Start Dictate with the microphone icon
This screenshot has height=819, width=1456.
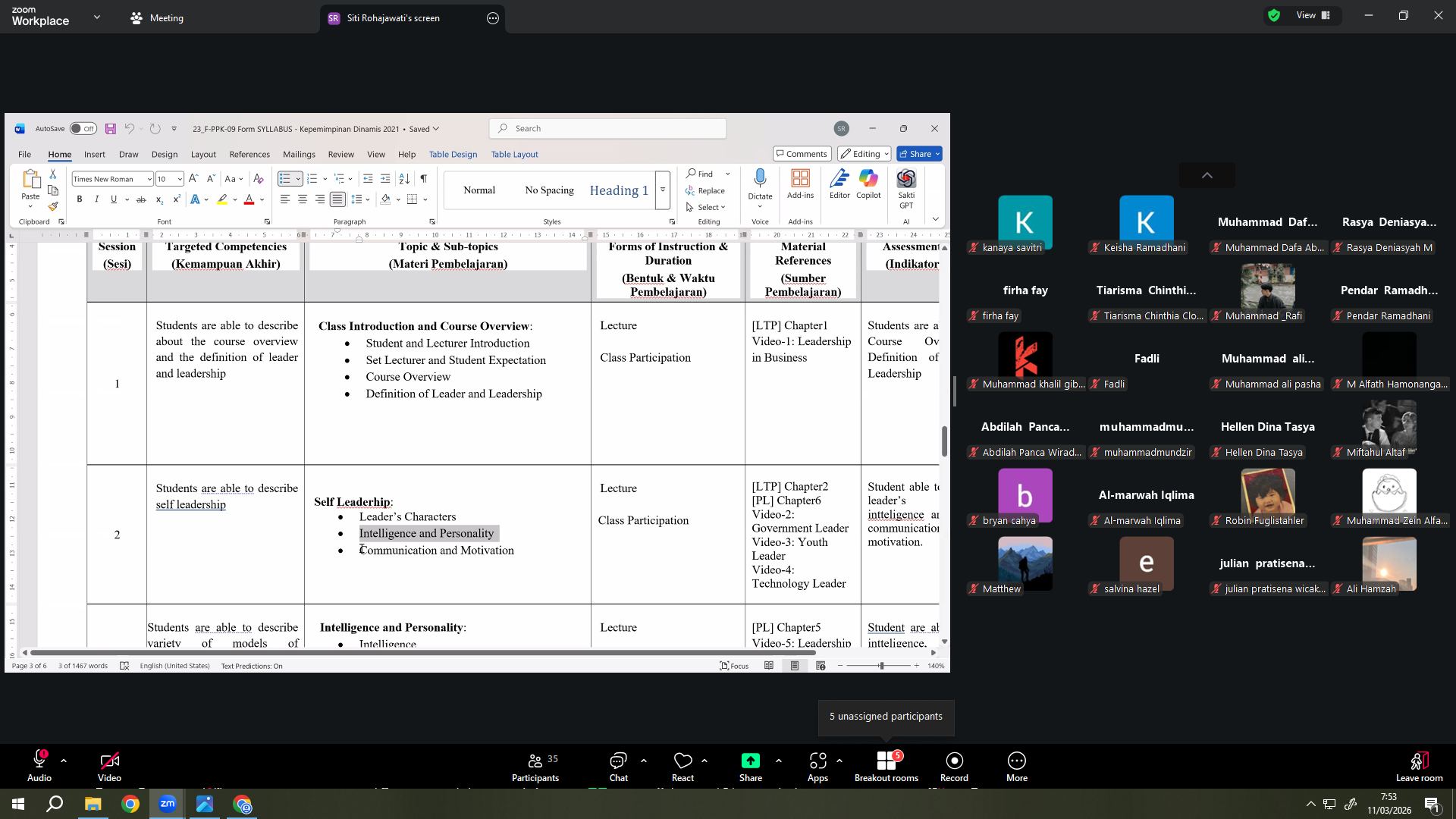point(760,179)
